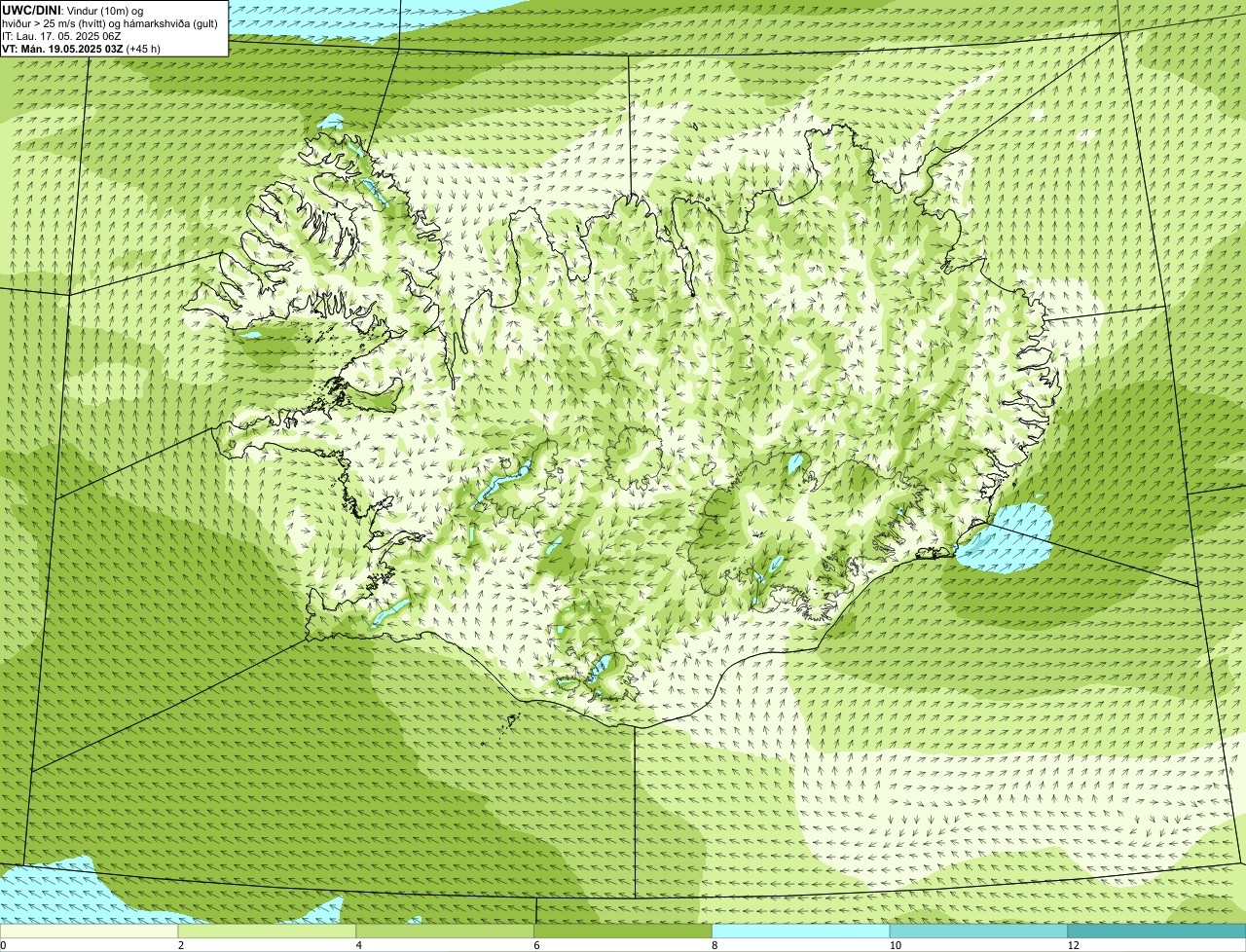Click the "VT: Mán. 19.05.2025 03Z (+45 h)" line

pyautogui.click(x=81, y=48)
